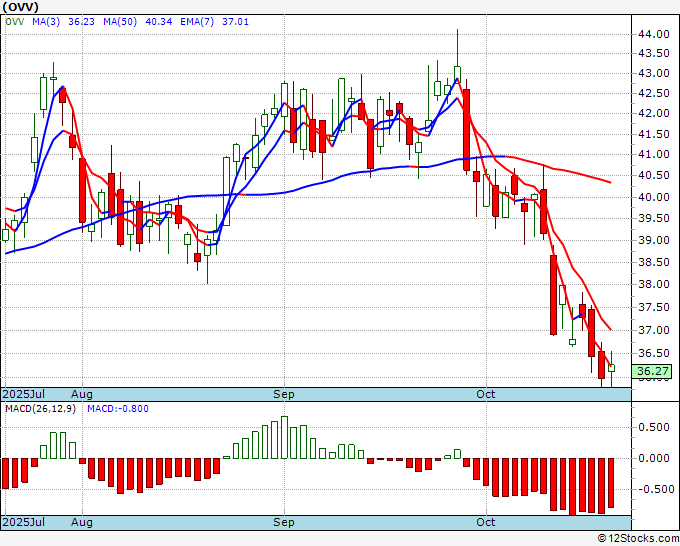Click the EMA(7) value 37.01
The width and height of the screenshot is (680, 546).
[235, 22]
